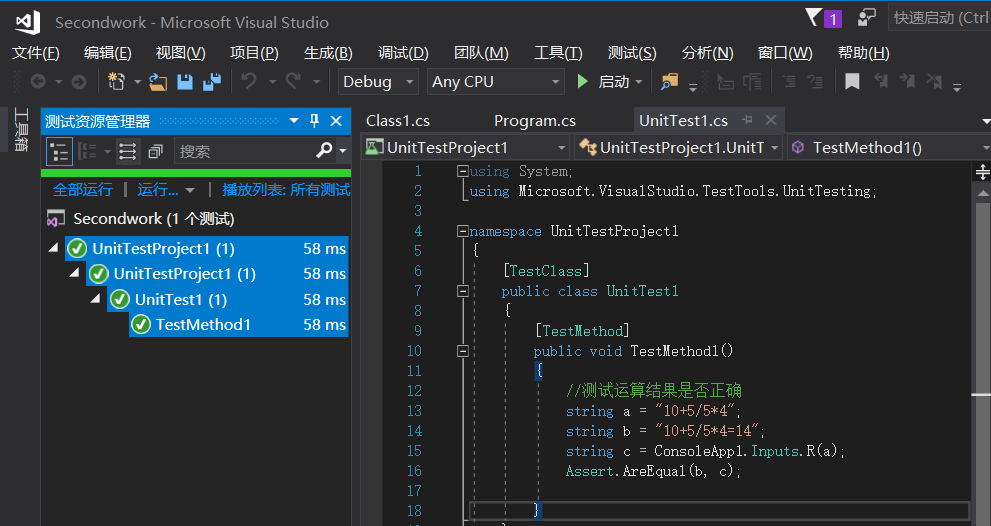The width and height of the screenshot is (991, 526).
Task: Click the uncomment lines icon
Action: 815,82
